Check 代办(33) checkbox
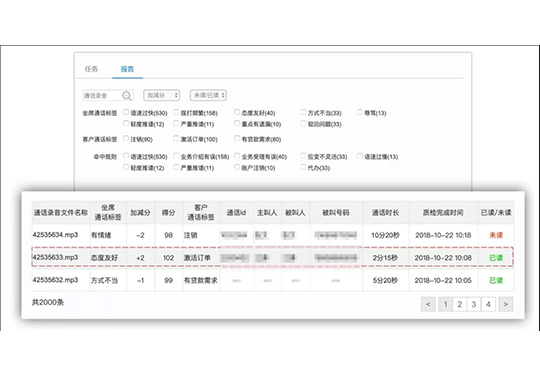Screen dimensions: 540x376 [303, 167]
